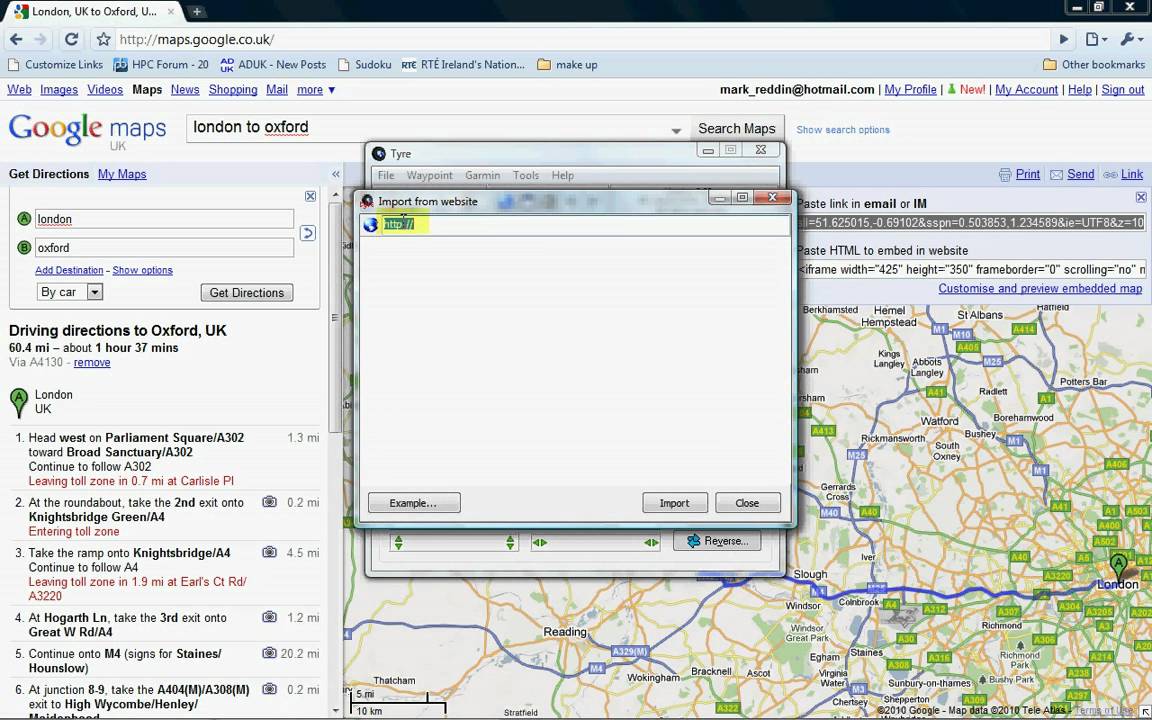Open street view camera for step 4
1152x720 pixels.
point(270,618)
